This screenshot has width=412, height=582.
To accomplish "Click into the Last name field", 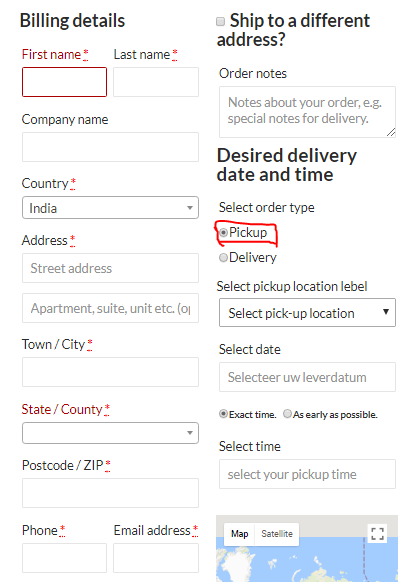I will [x=156, y=82].
